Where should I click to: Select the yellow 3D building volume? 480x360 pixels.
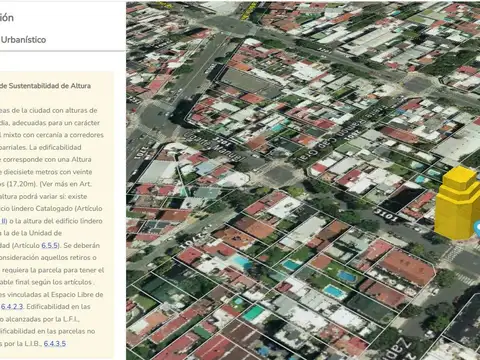(x=457, y=203)
